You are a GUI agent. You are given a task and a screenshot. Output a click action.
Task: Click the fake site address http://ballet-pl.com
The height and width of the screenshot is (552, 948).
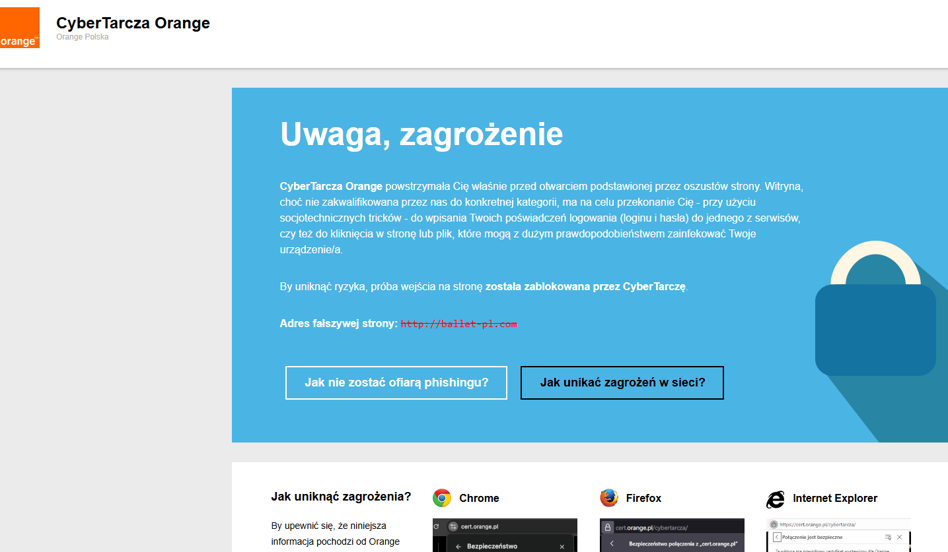tap(459, 324)
